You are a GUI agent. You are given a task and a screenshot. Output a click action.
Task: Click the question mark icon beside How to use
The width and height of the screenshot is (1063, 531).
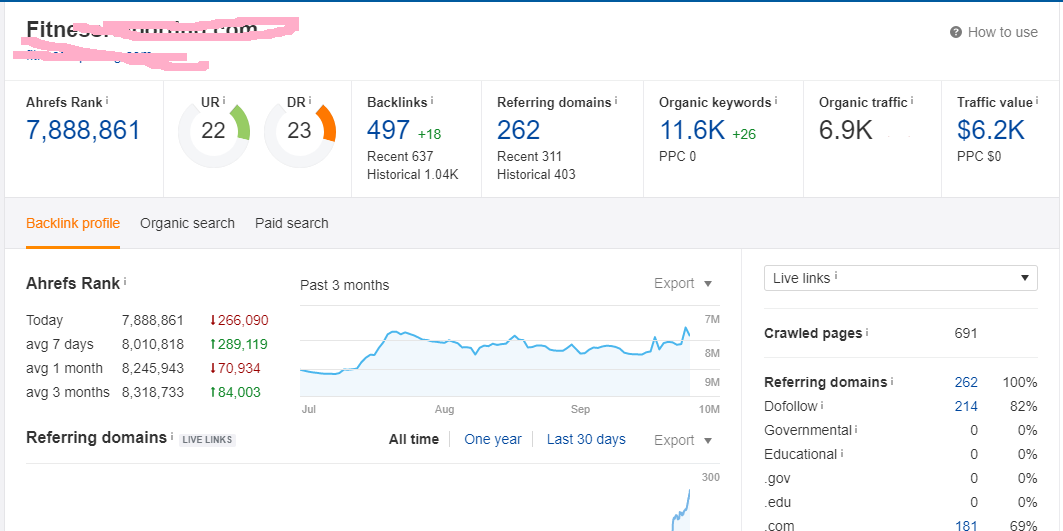click(956, 32)
